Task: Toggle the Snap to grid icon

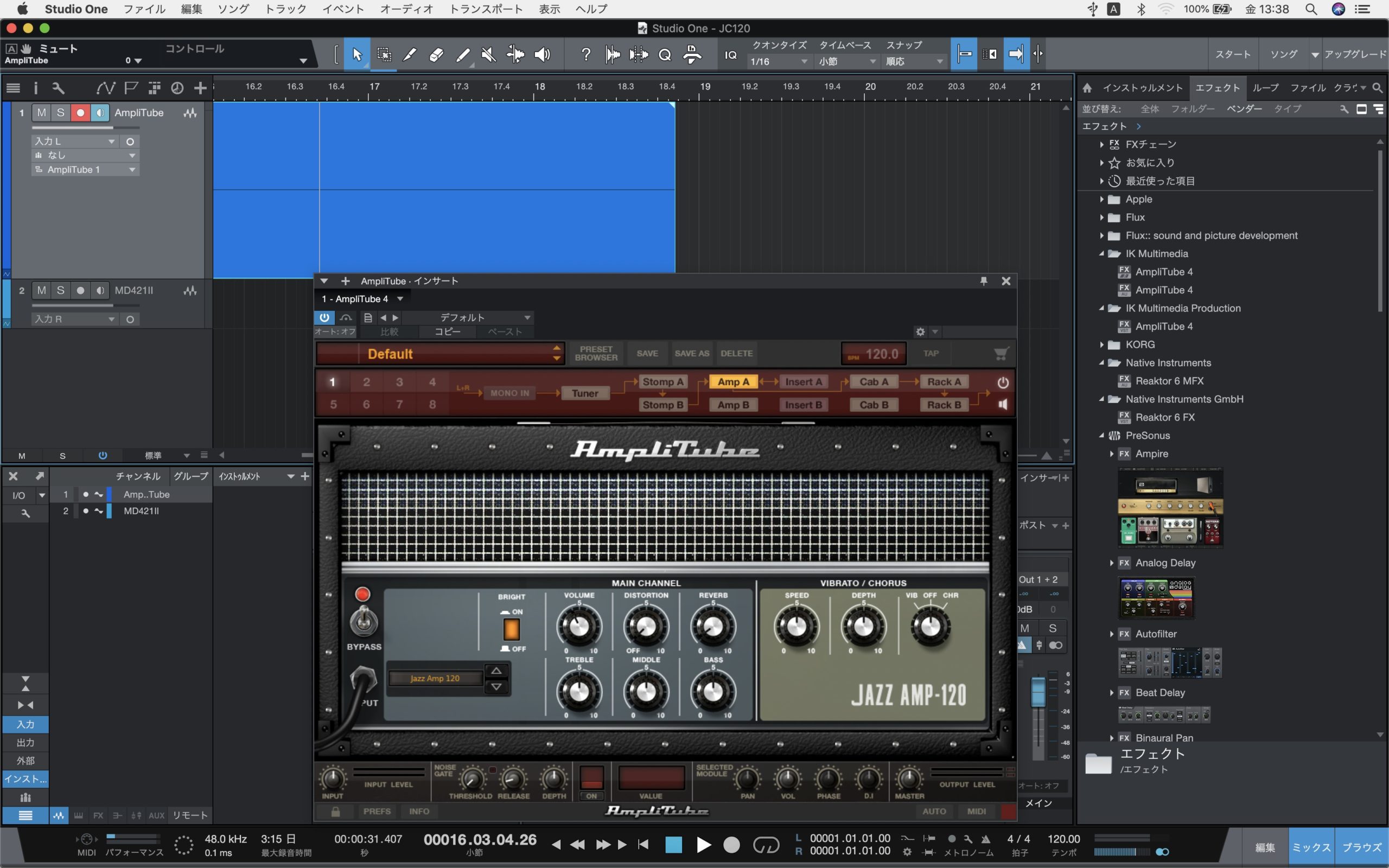Action: 964,55
